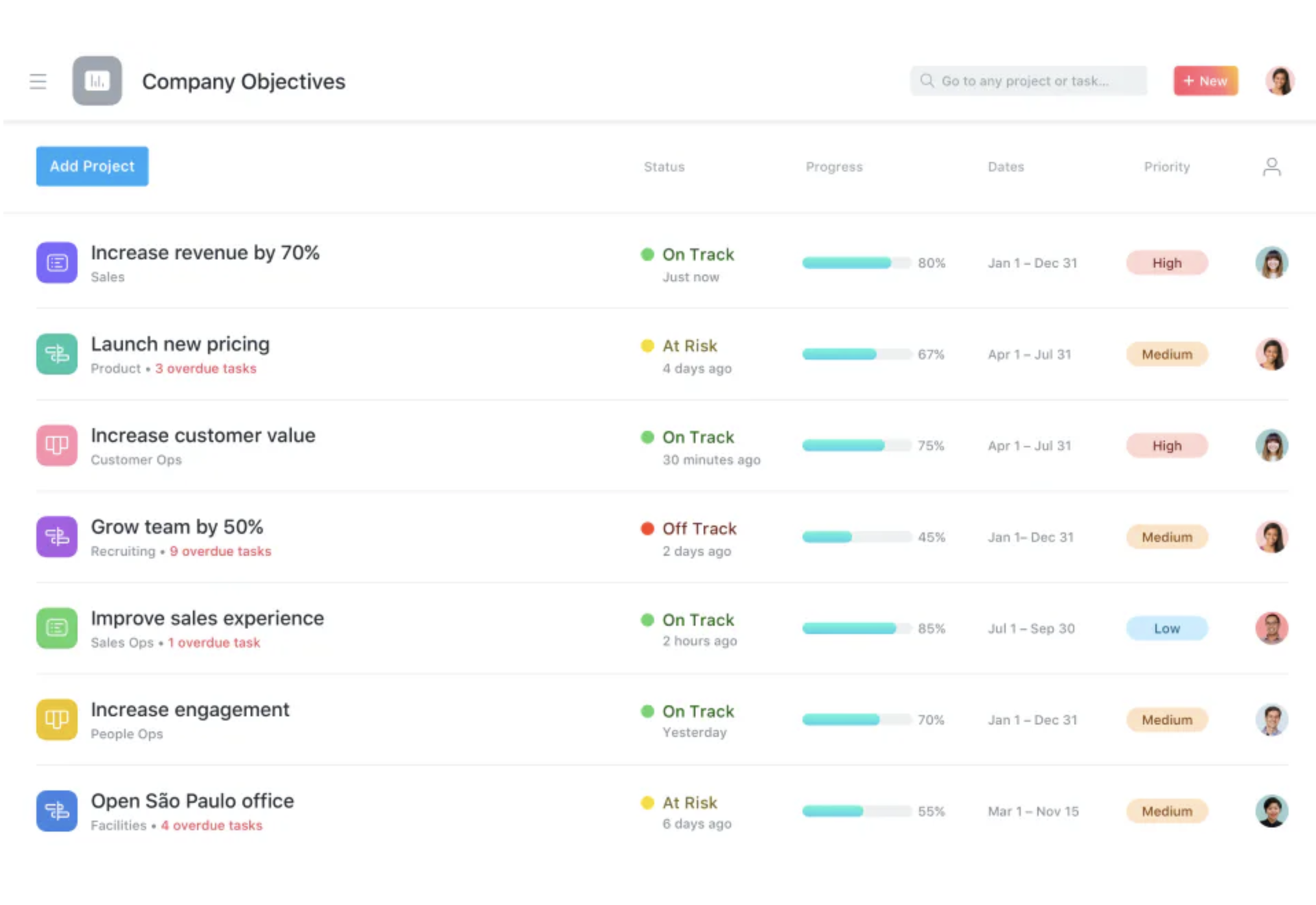Open the Grow team by 50% project icon

56,537
